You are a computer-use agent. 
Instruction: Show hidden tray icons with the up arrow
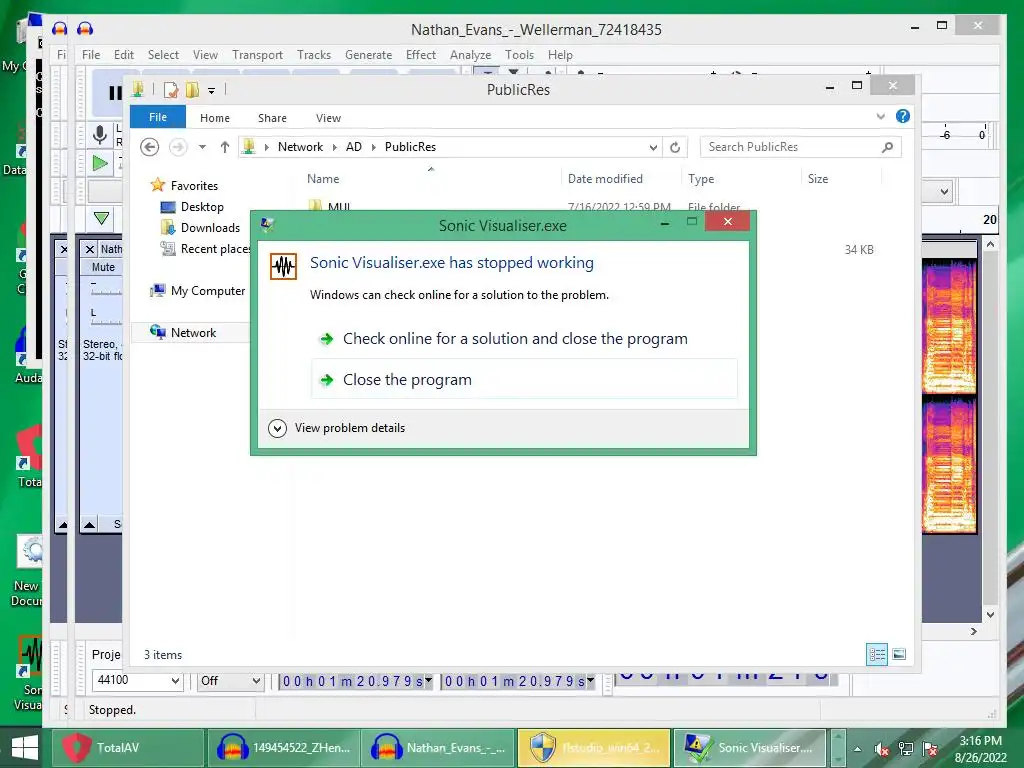[x=857, y=749]
